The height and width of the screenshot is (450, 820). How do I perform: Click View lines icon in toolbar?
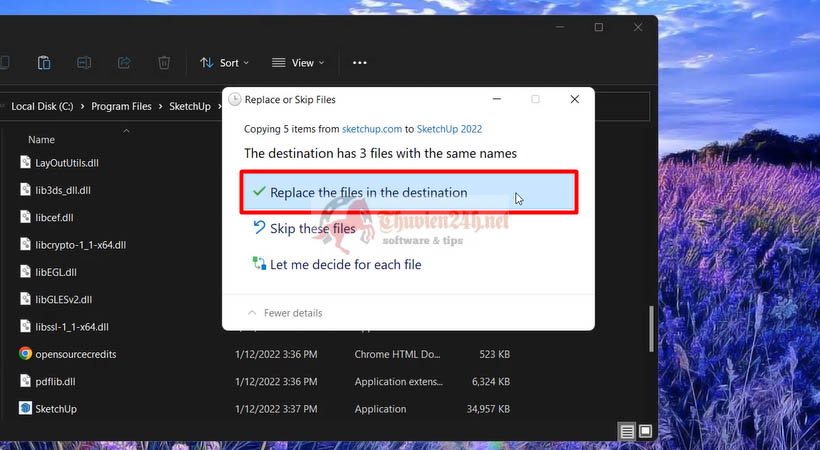(x=278, y=63)
